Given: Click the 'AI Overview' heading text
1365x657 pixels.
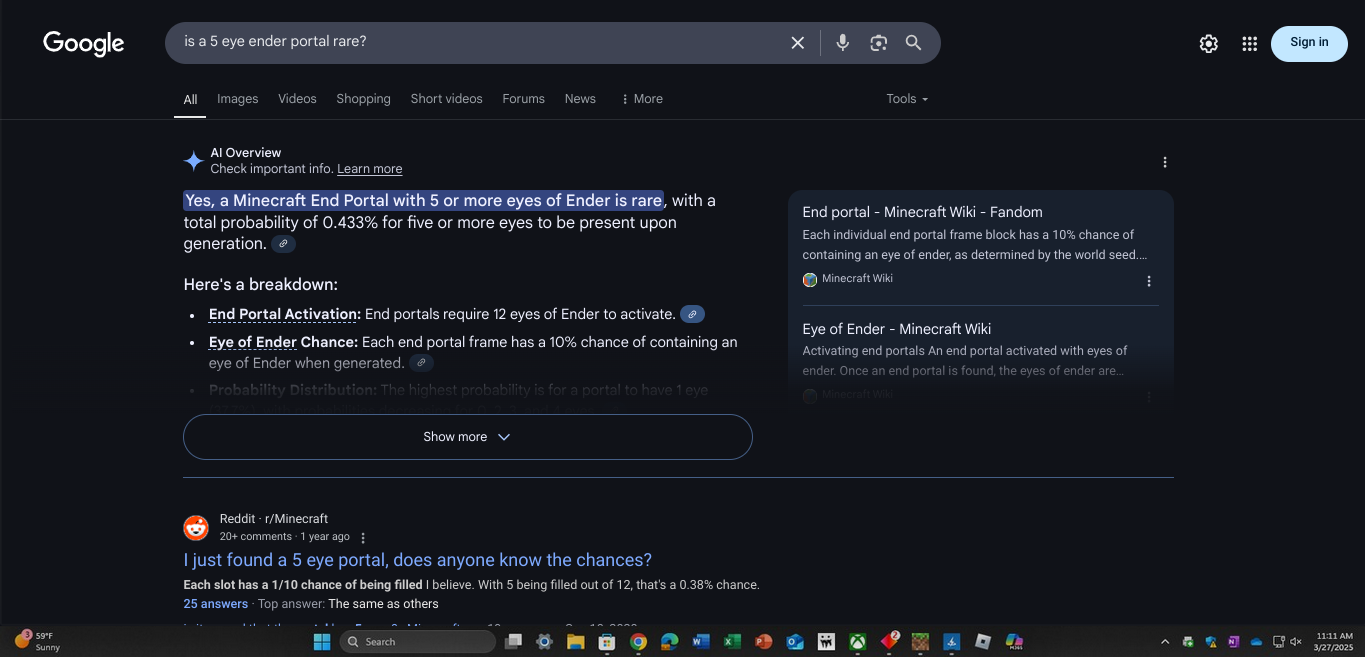Looking at the screenshot, I should pyautogui.click(x=245, y=153).
